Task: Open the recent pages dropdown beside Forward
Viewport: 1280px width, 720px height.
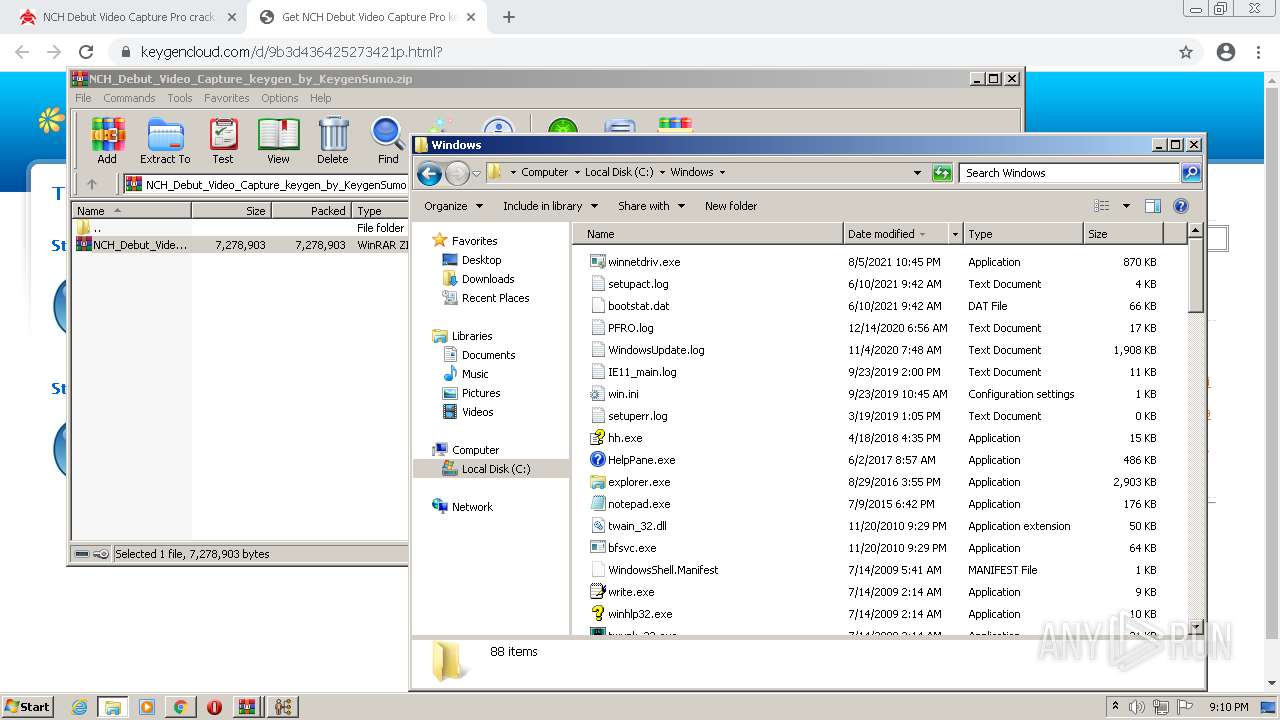Action: pyautogui.click(x=477, y=173)
